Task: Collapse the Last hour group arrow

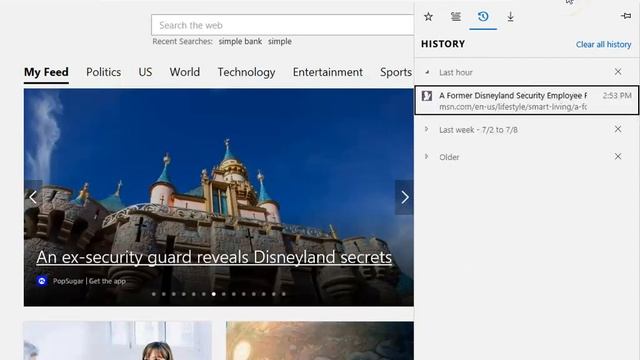Action: [x=427, y=72]
